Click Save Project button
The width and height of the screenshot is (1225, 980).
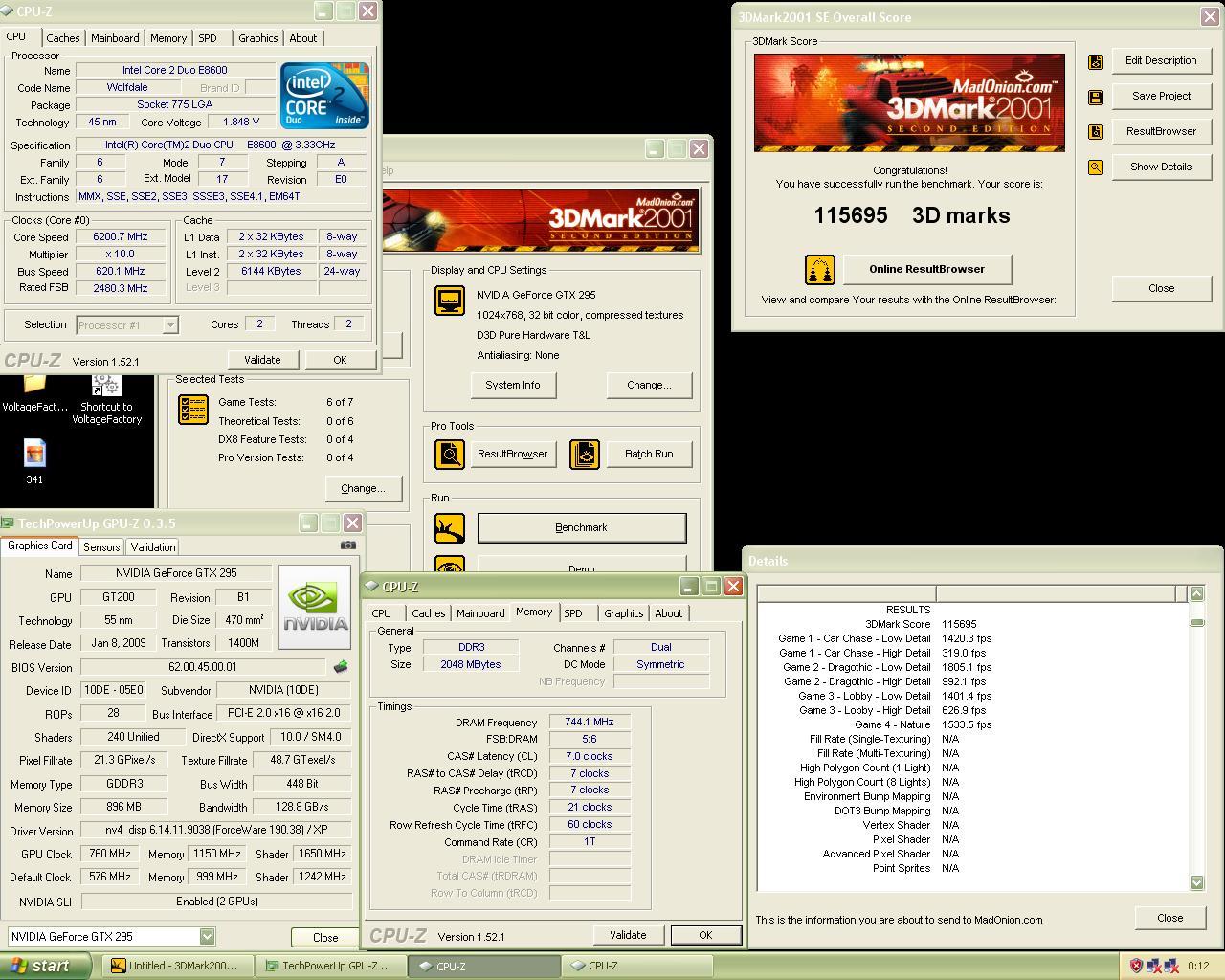click(1161, 96)
